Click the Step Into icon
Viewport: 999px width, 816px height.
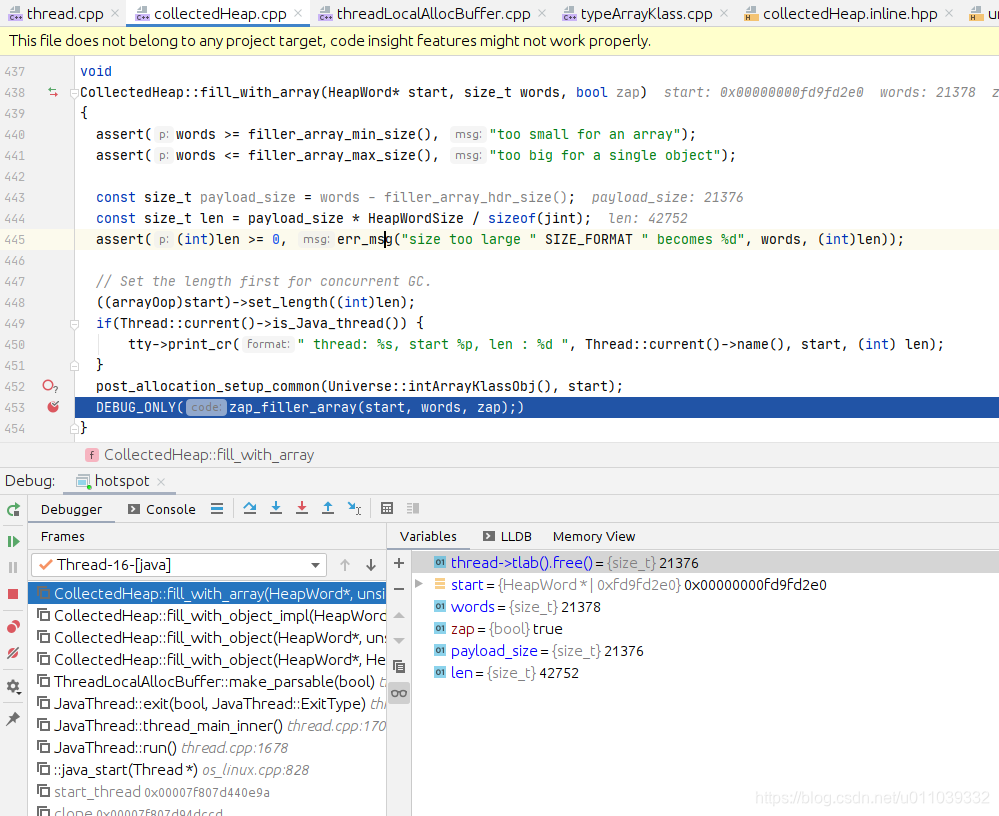coord(276,508)
